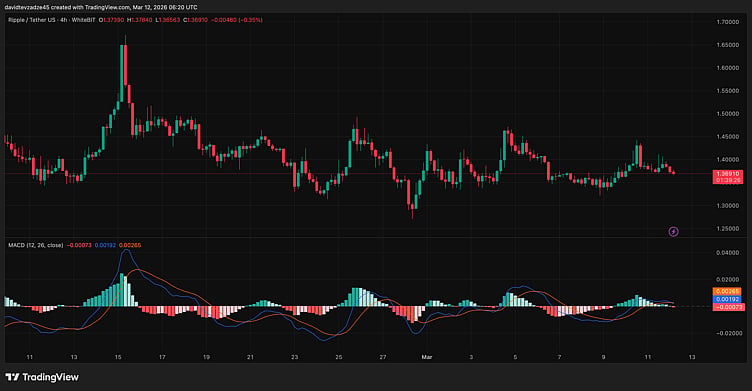752x391 pixels.
Task: Click the TradingView logo at bottom left
Action: click(x=42, y=377)
